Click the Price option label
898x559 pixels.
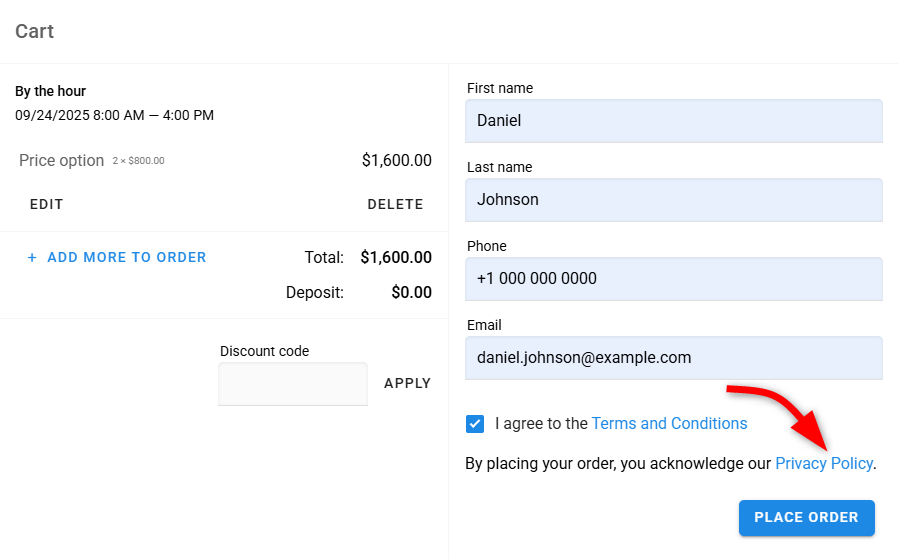(61, 161)
